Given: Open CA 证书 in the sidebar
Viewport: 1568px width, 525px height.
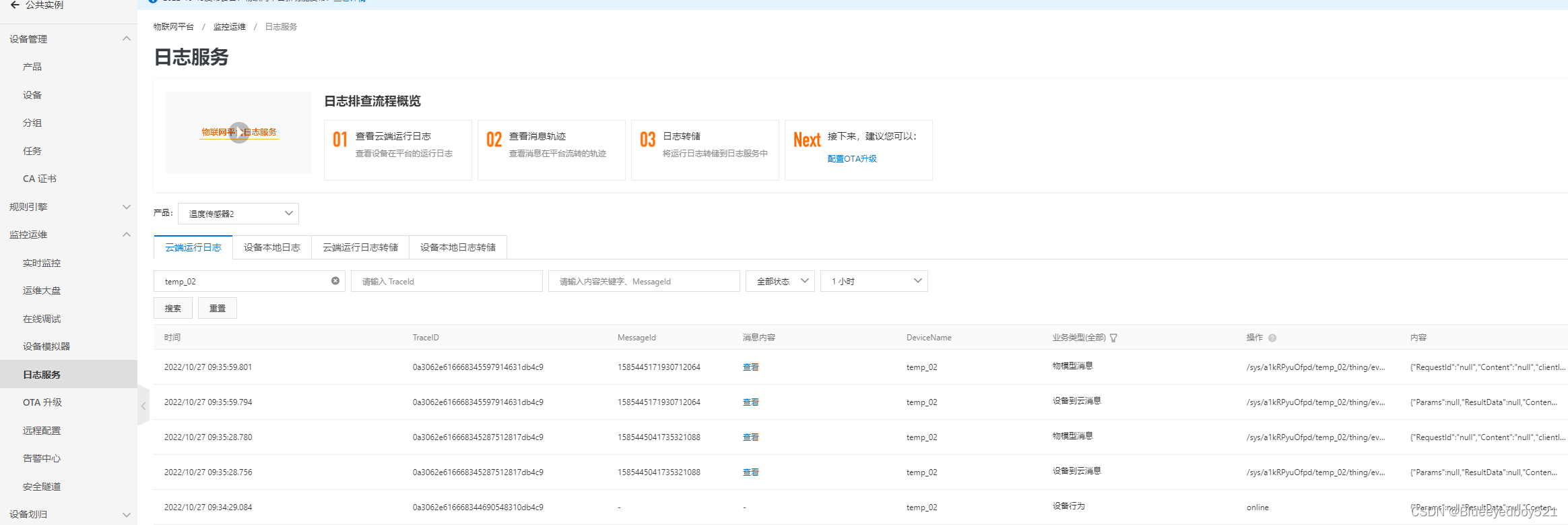Looking at the screenshot, I should click(40, 179).
